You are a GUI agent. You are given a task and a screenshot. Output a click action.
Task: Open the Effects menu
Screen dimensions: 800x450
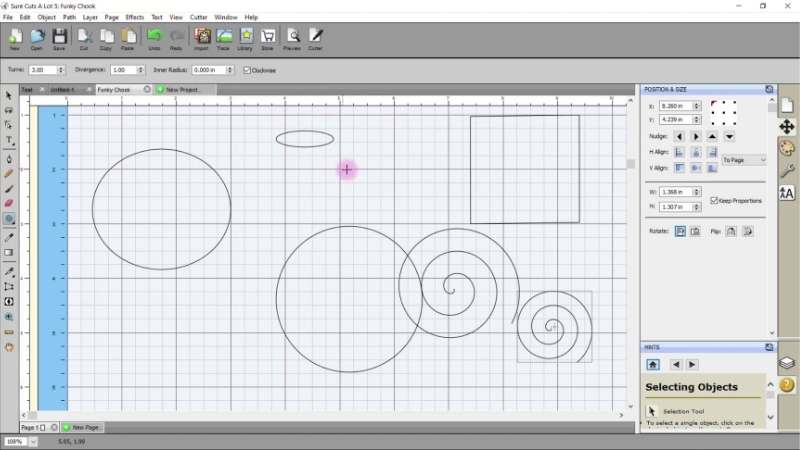click(135, 17)
